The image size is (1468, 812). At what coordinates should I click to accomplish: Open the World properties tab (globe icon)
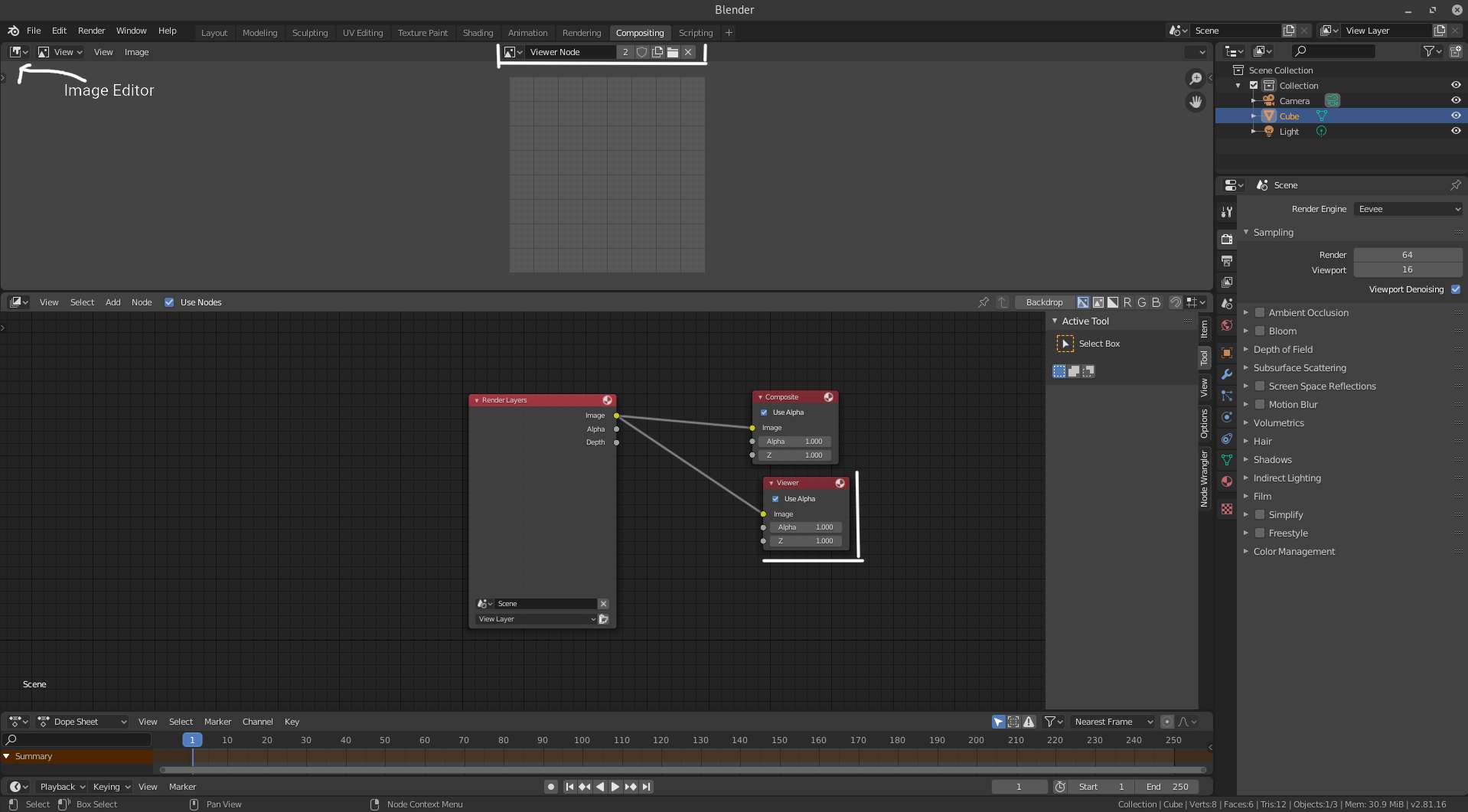[1227, 325]
